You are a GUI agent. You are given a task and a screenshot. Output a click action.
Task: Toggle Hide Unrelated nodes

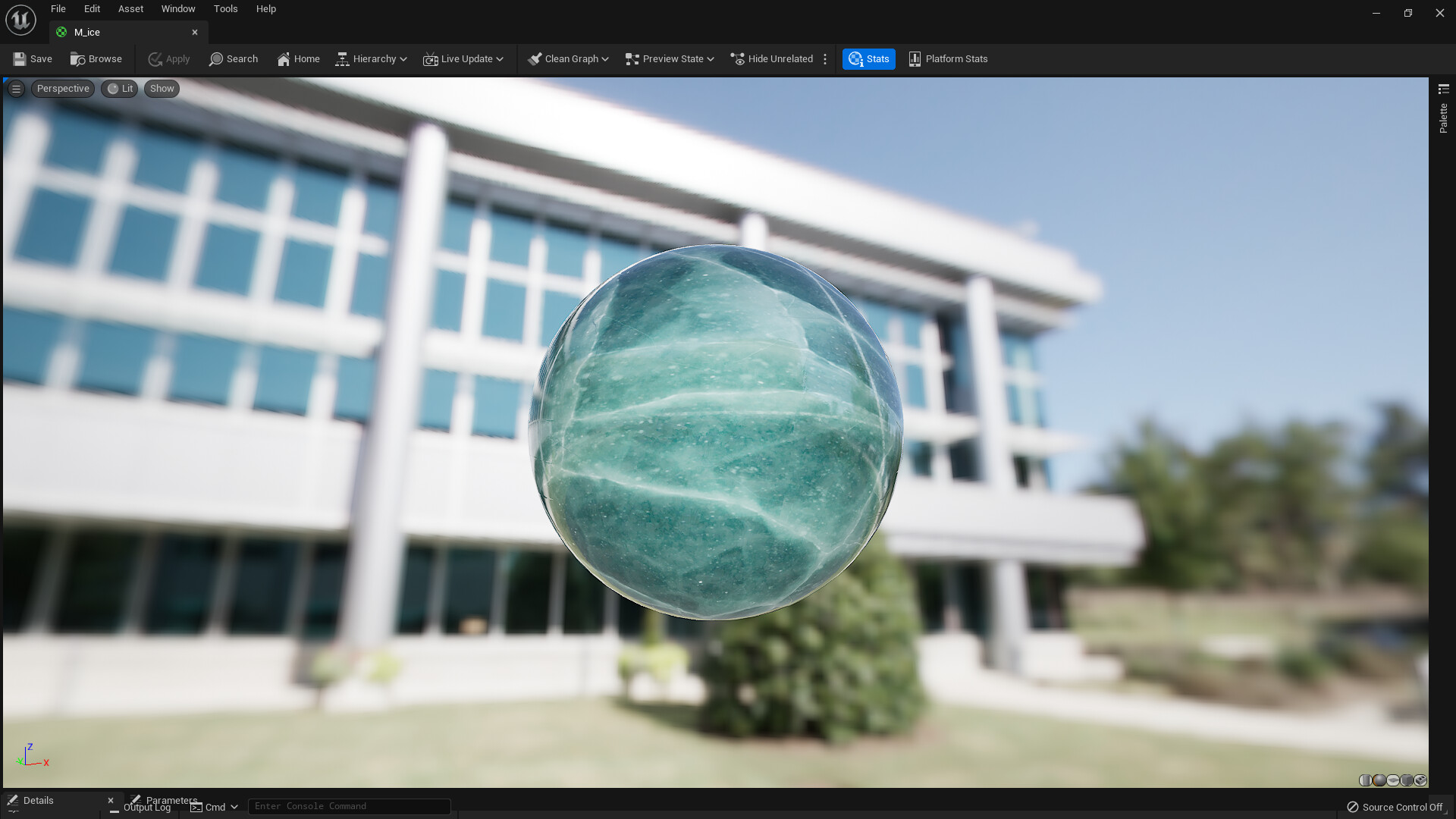point(772,58)
